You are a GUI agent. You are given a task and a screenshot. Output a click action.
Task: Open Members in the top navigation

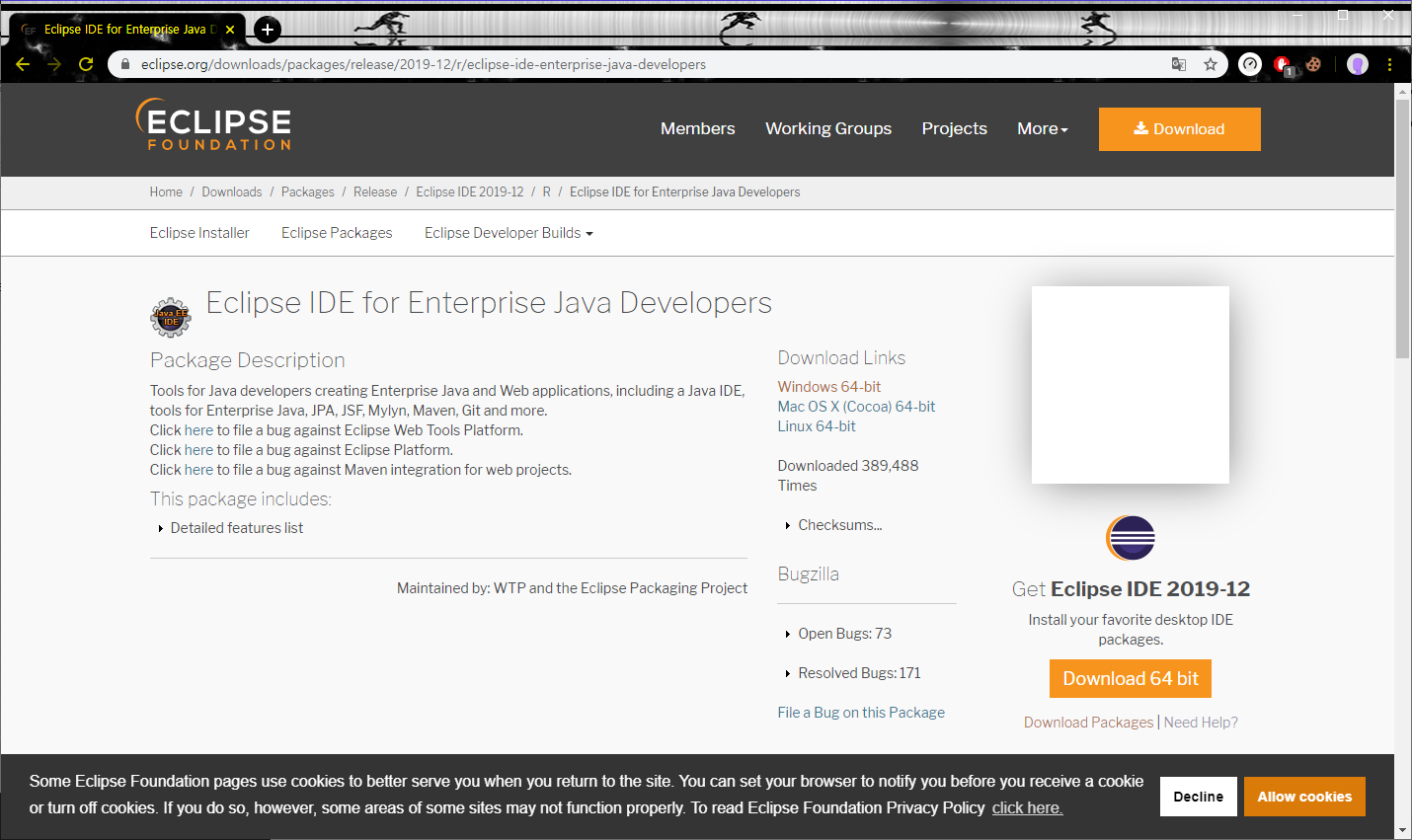click(698, 128)
